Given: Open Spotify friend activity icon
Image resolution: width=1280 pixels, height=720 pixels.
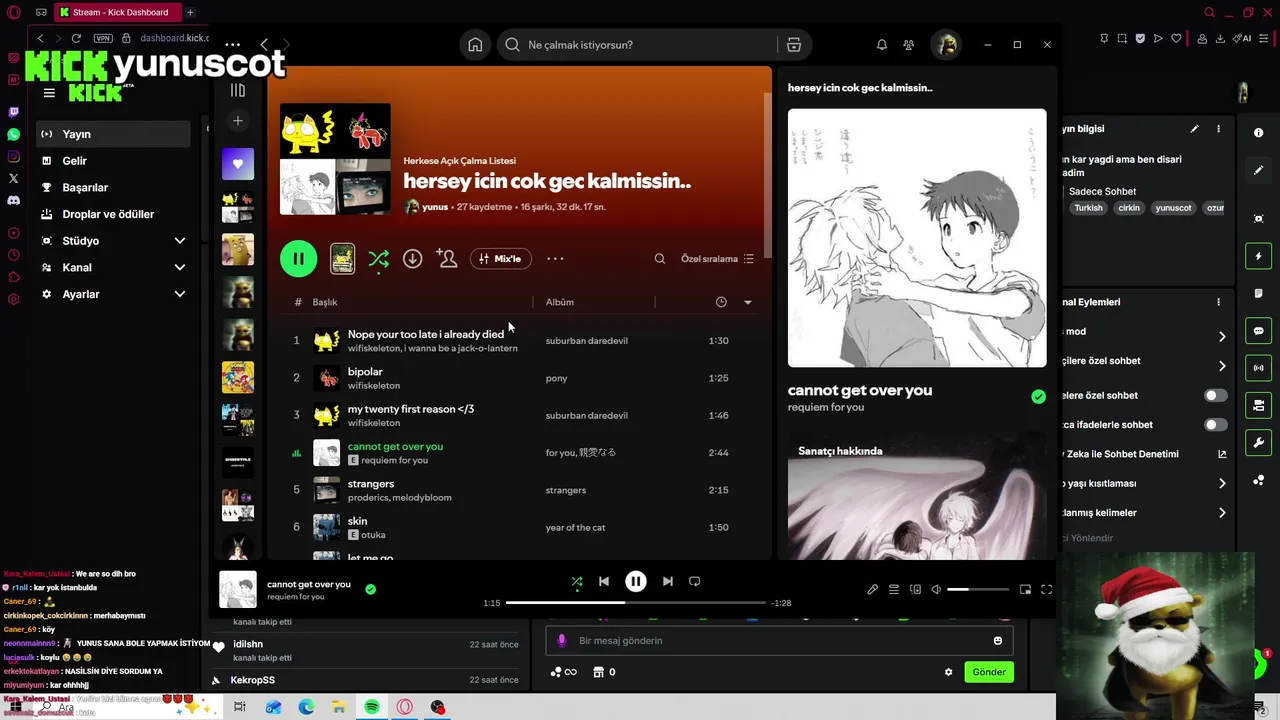Looking at the screenshot, I should coord(908,45).
